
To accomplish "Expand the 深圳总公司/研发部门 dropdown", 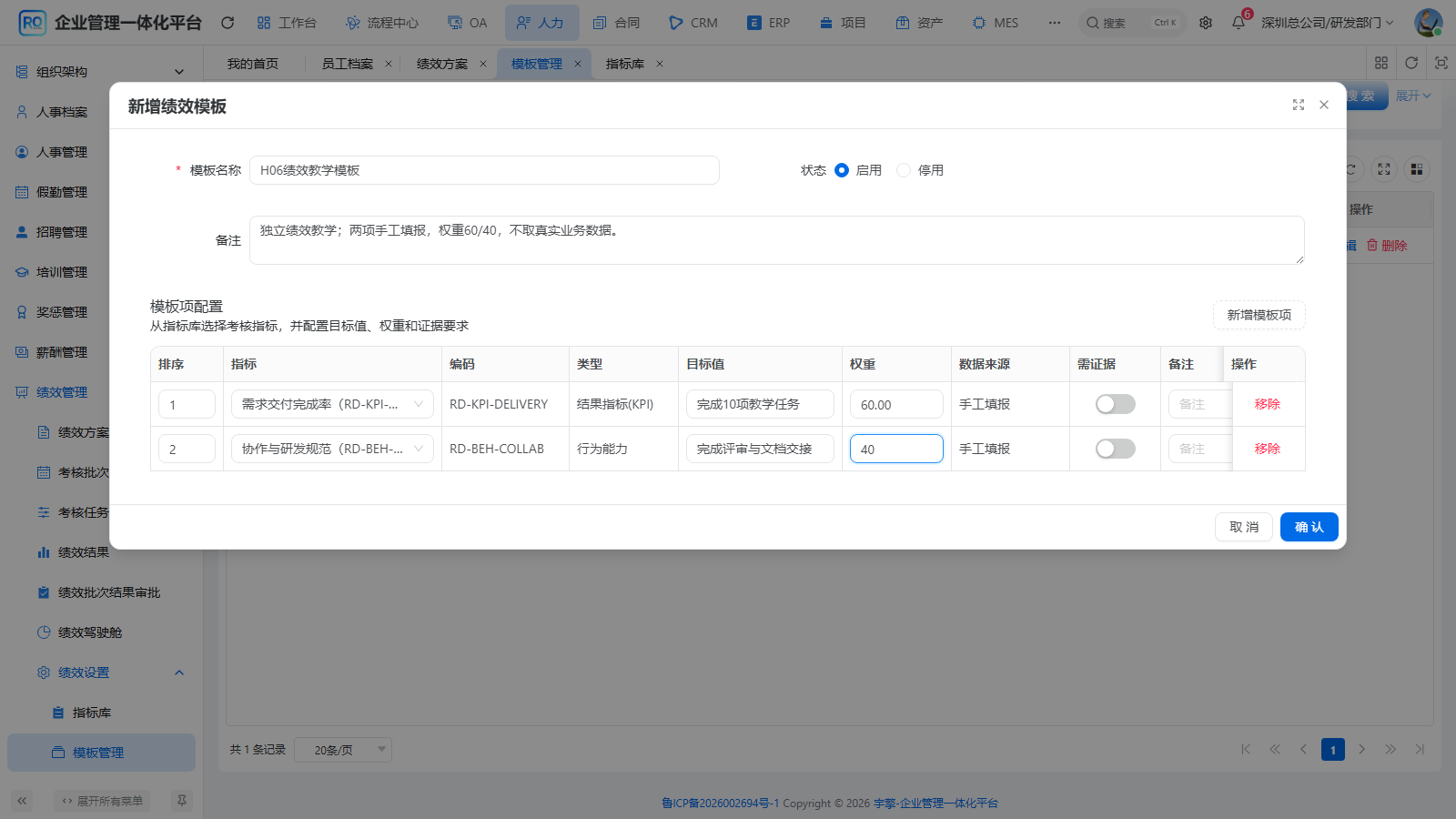I will 1327,23.
